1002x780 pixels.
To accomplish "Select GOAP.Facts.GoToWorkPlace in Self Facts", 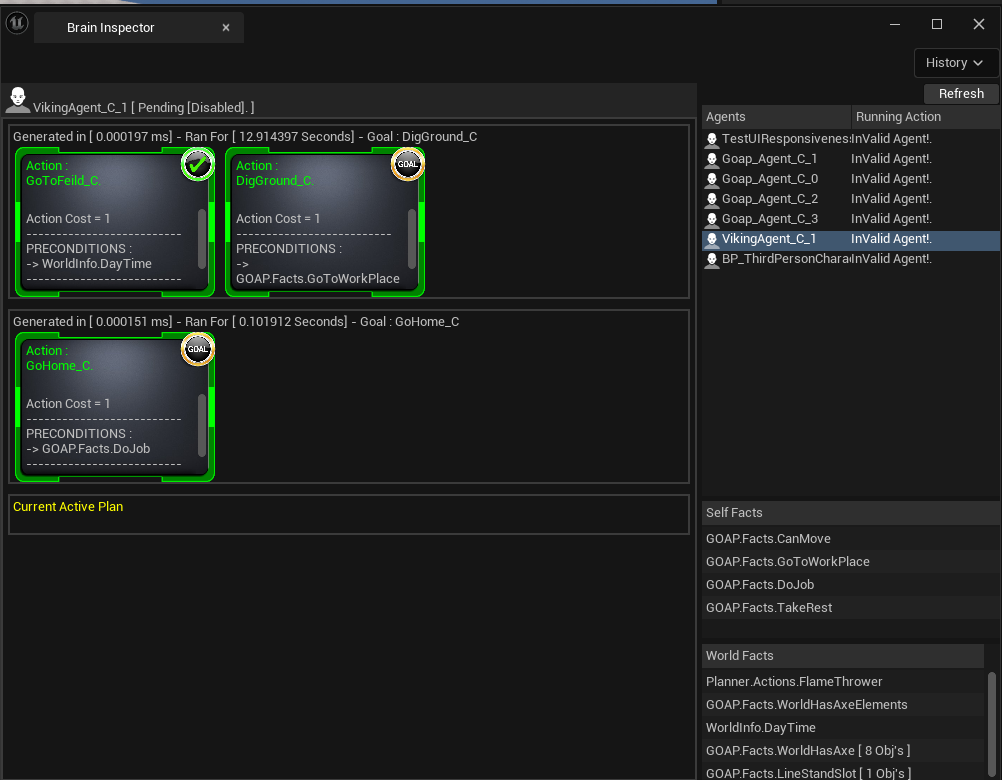I will 850,562.
